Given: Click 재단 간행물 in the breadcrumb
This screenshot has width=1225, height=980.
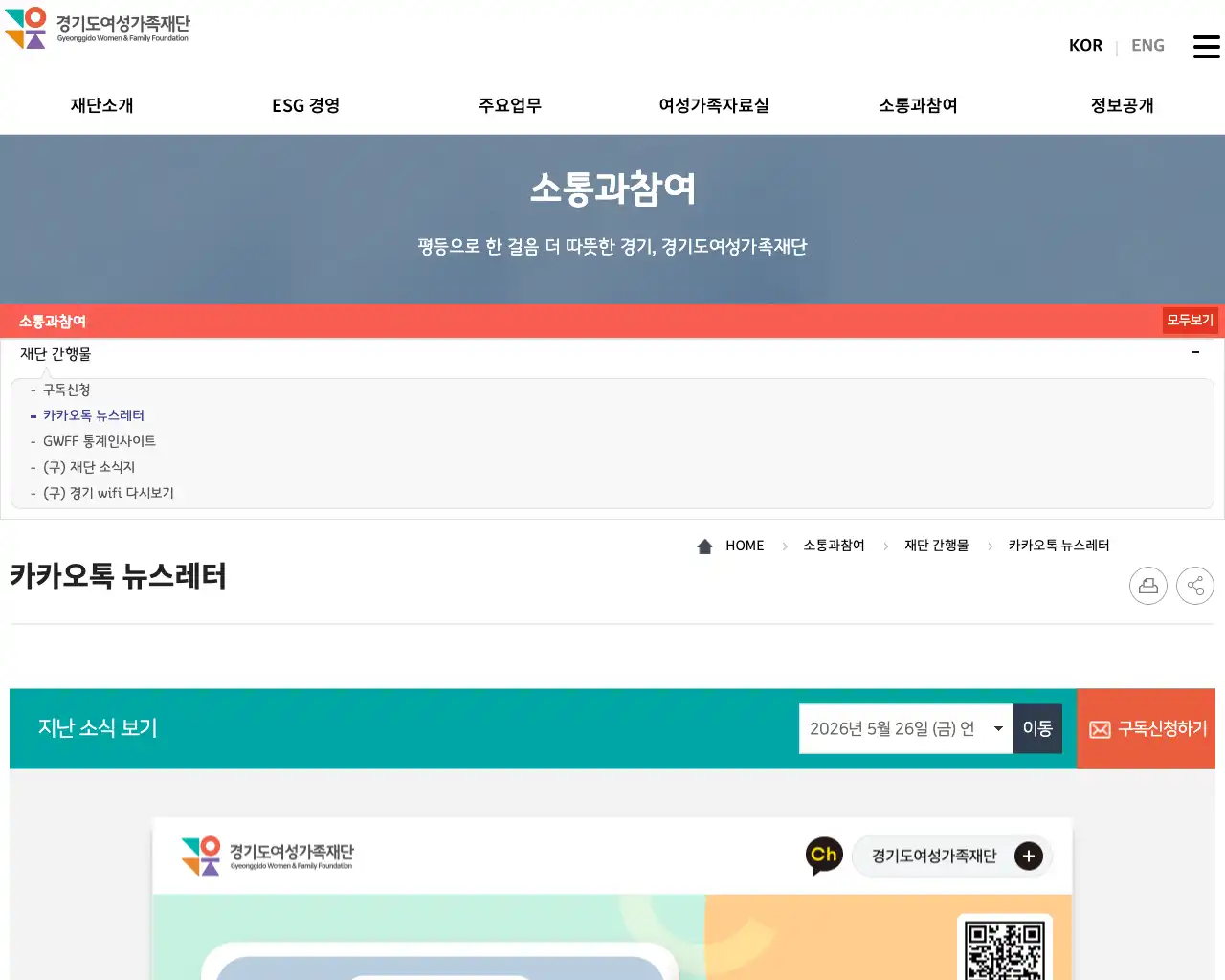Looking at the screenshot, I should (936, 546).
